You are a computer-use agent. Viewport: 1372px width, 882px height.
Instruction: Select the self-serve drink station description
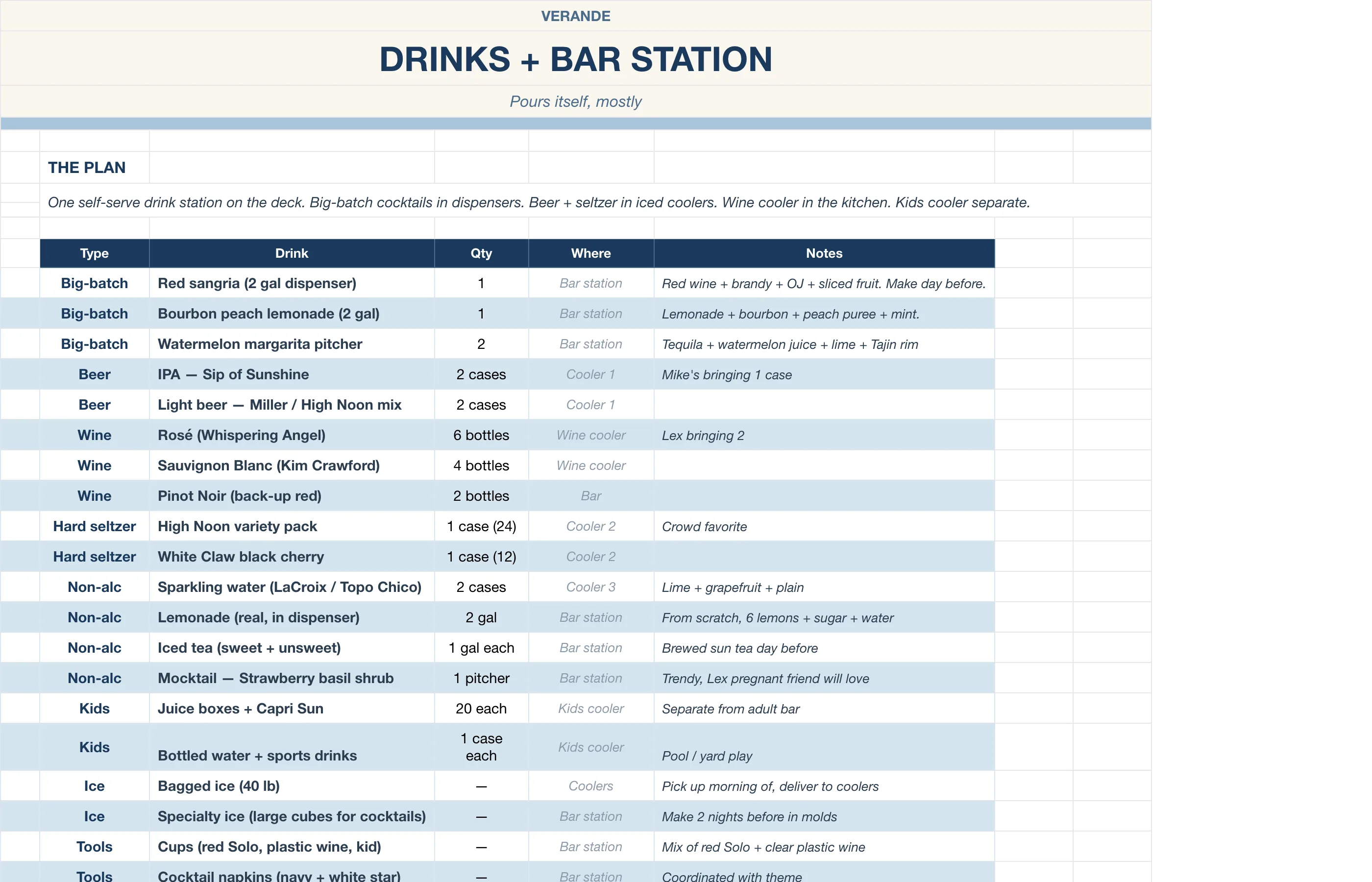pyautogui.click(x=538, y=202)
